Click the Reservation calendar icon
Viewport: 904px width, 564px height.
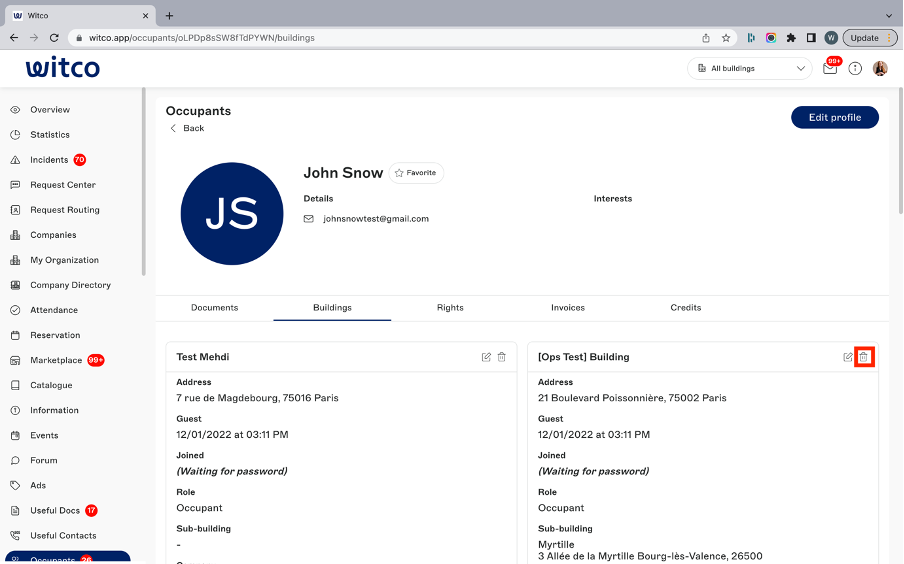point(16,335)
